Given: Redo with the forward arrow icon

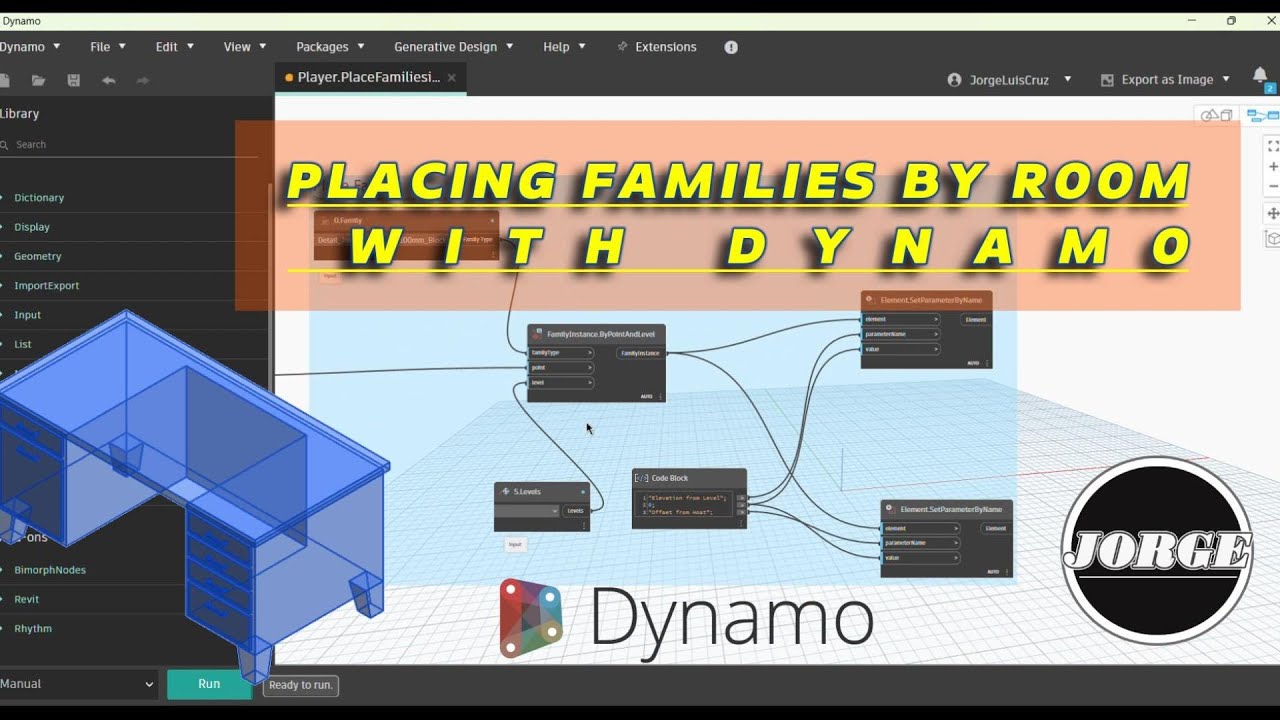Looking at the screenshot, I should (x=143, y=80).
